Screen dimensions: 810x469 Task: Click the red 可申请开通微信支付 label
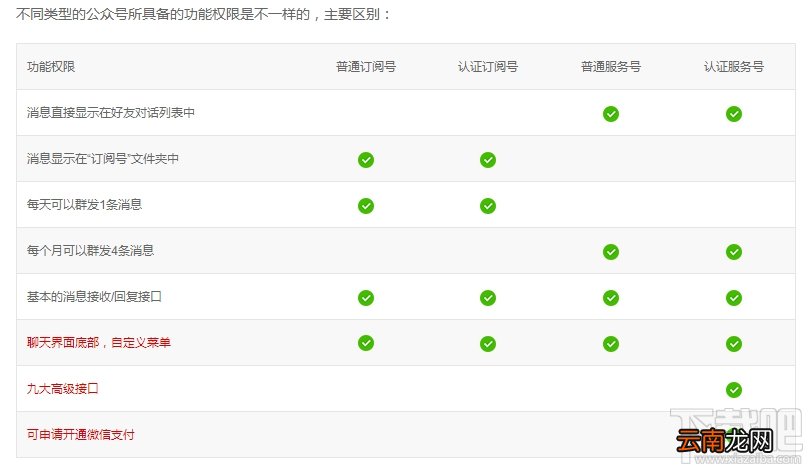pos(81,434)
